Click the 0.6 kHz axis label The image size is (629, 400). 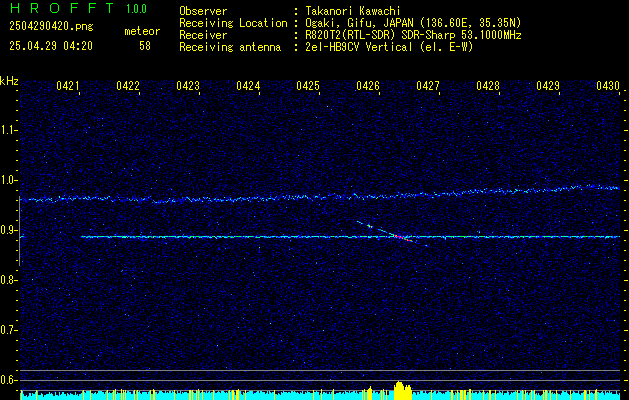coord(9,380)
